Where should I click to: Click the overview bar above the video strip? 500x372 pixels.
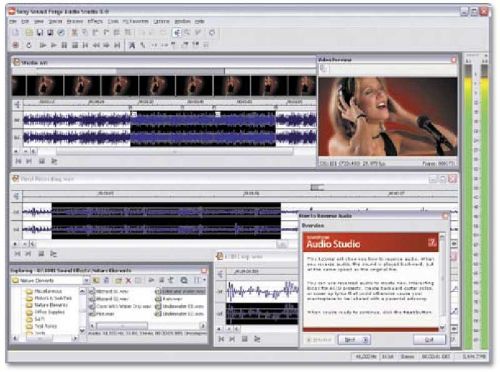[x=164, y=71]
